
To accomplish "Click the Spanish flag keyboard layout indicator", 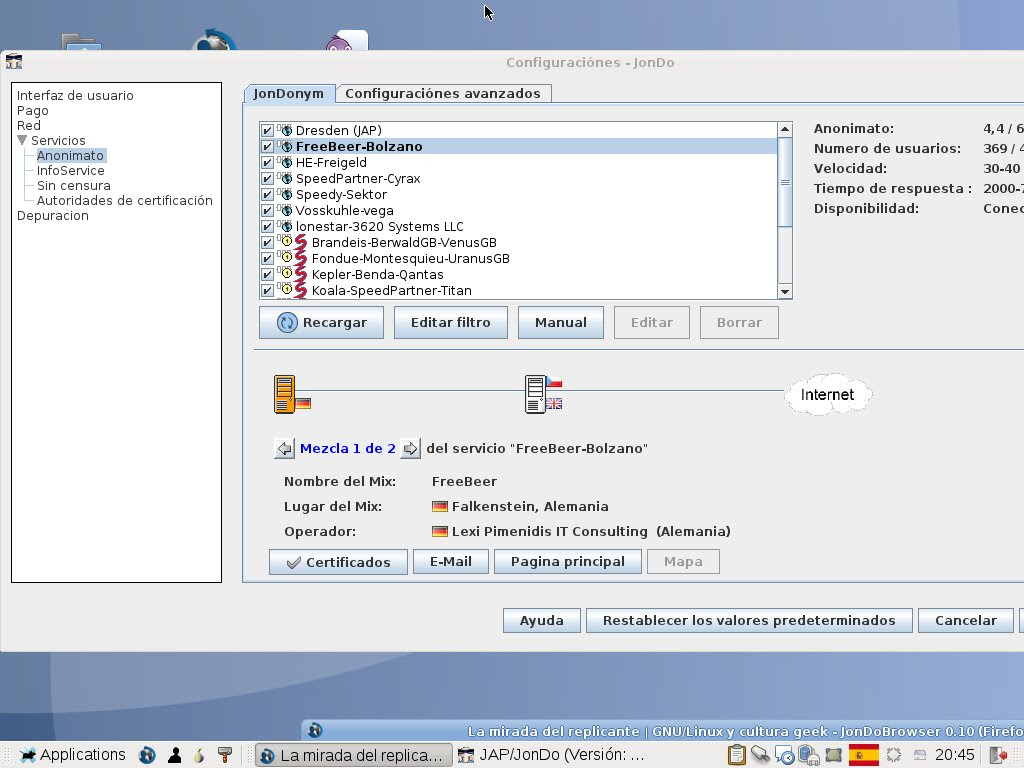I will point(863,755).
